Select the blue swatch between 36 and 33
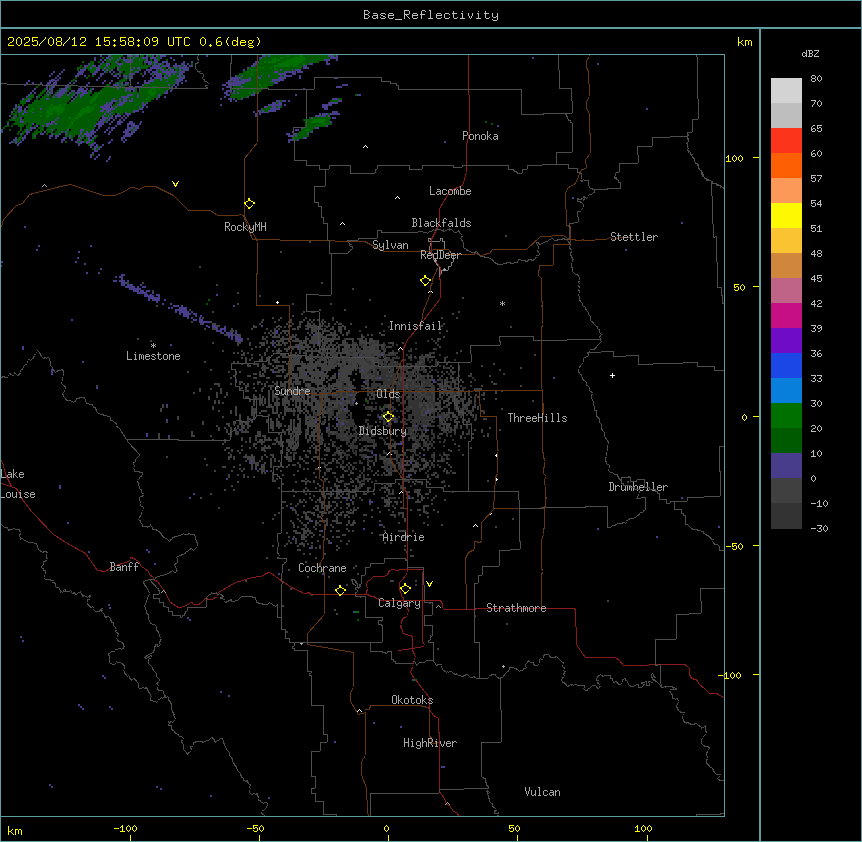The image size is (862, 842). tap(786, 365)
